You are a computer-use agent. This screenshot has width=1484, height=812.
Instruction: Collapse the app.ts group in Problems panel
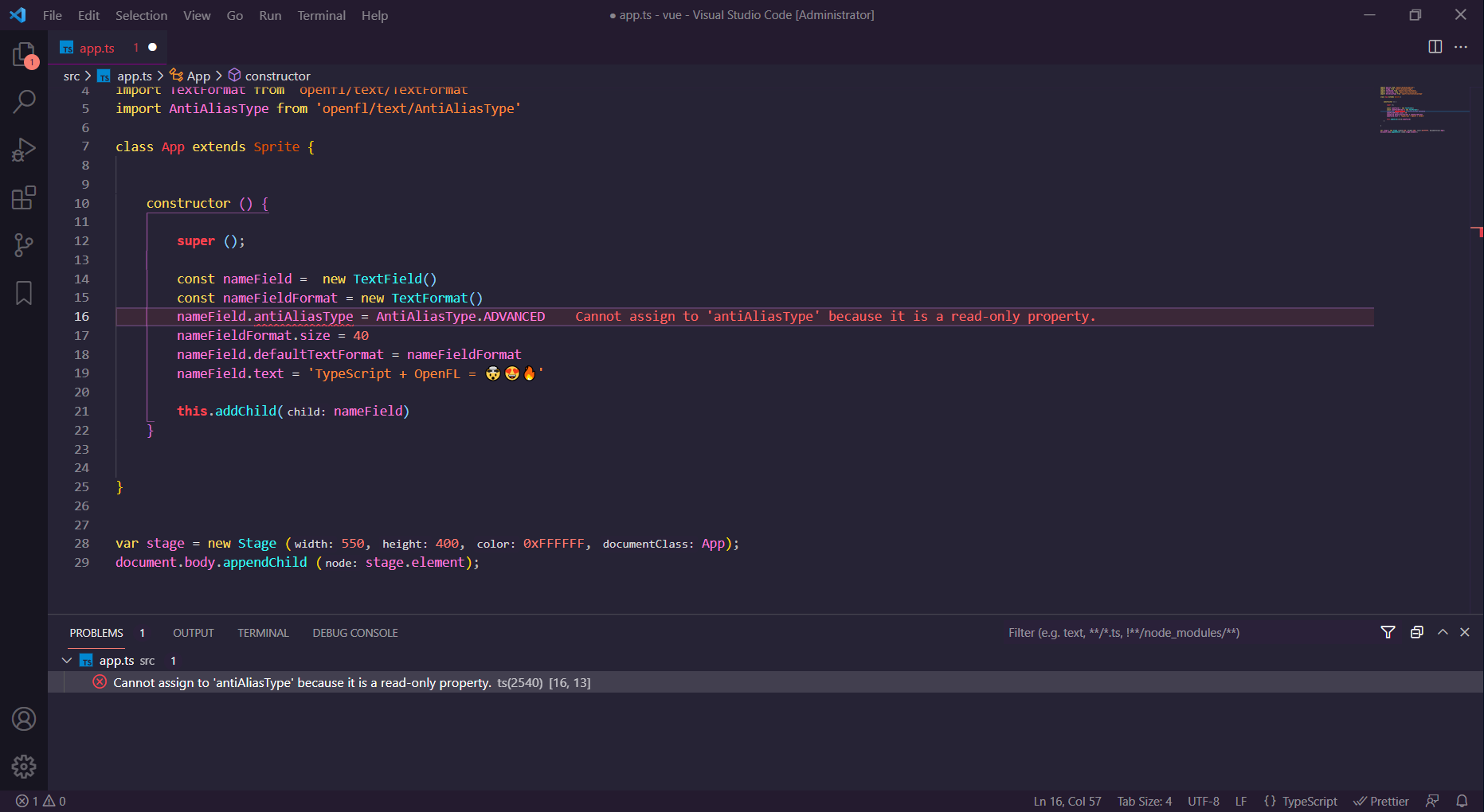click(67, 660)
